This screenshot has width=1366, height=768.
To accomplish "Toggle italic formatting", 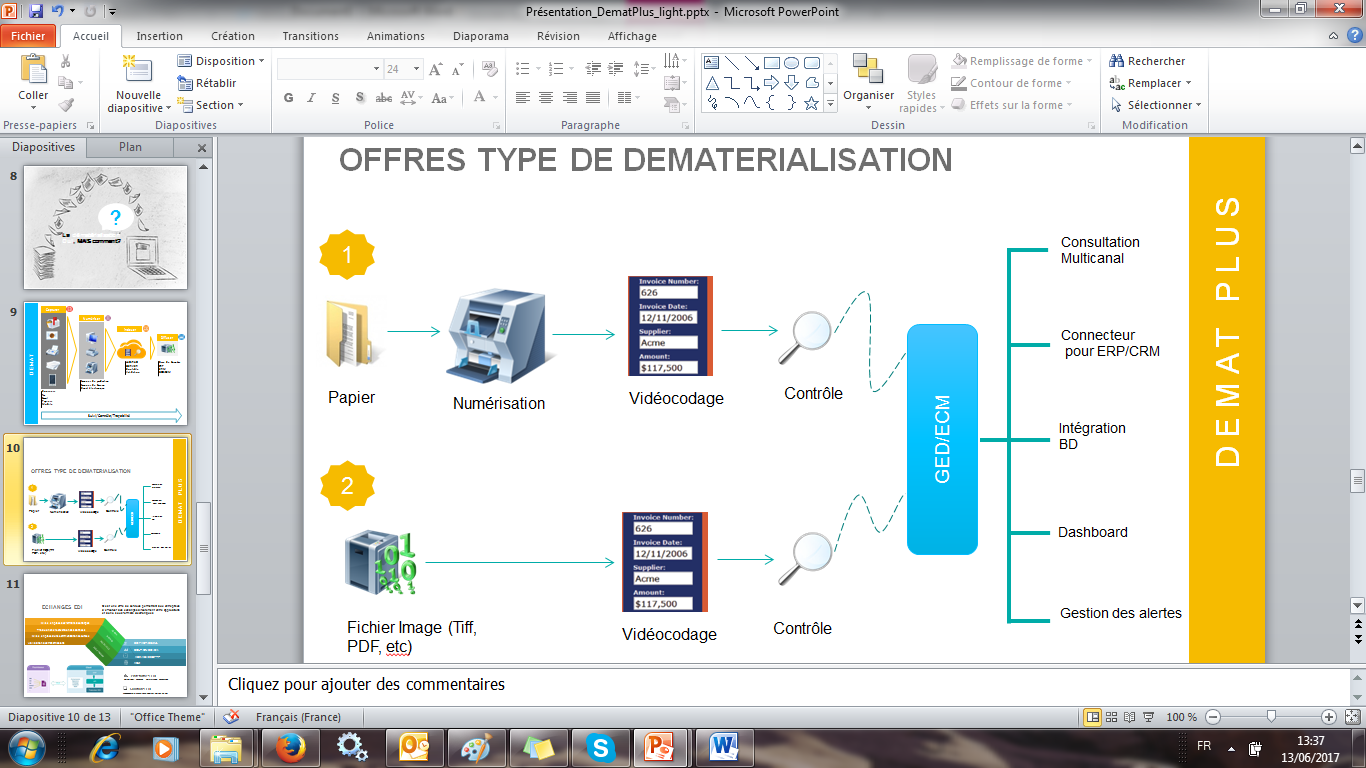I will click(x=312, y=98).
